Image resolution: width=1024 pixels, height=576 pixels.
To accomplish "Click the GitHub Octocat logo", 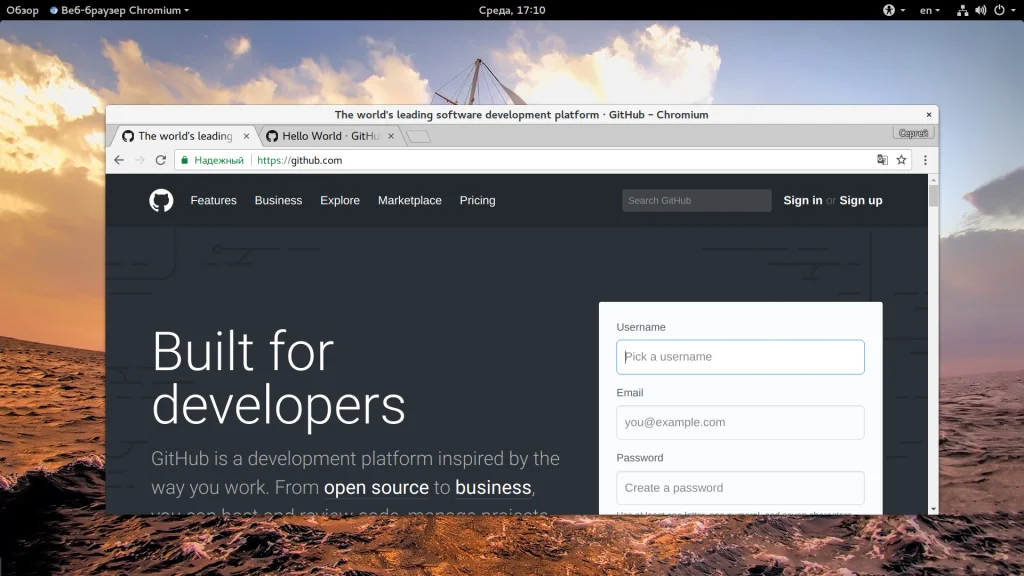I will 161,201.
